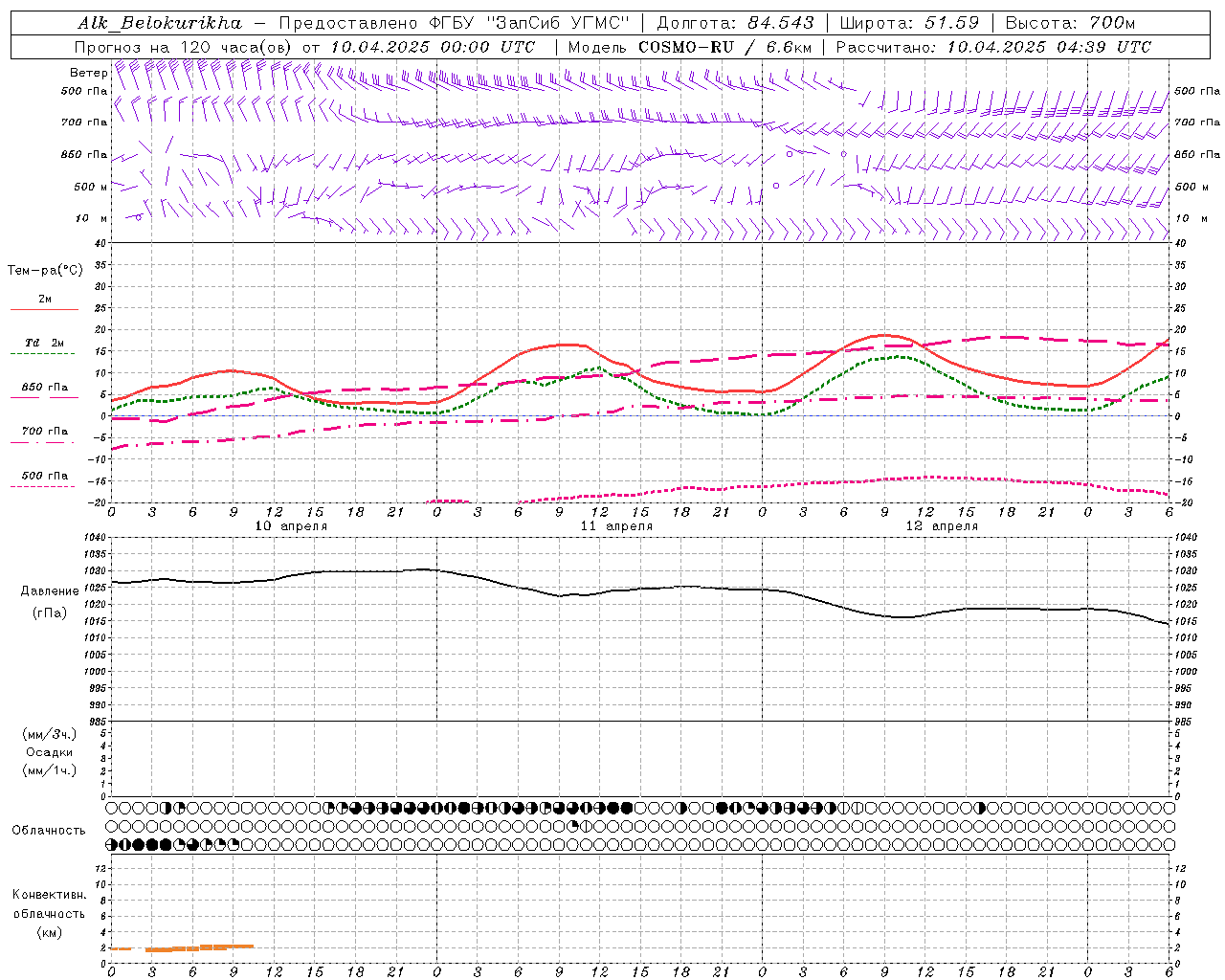This screenshot has width=1225, height=980.
Task: Click the 10 м wind level label on left
Action: 92,219
